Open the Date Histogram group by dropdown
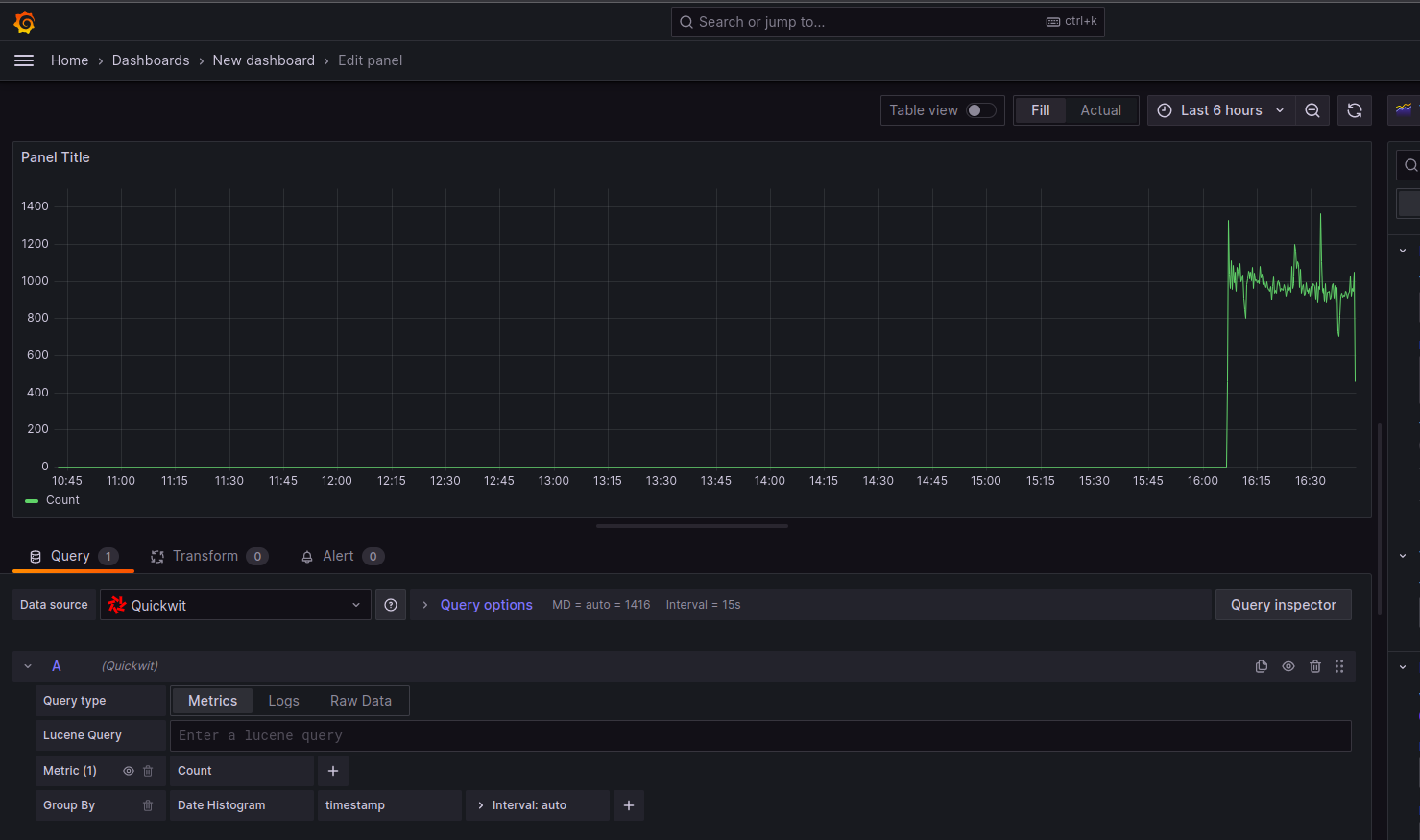Image resolution: width=1420 pixels, height=840 pixels. 242,805
